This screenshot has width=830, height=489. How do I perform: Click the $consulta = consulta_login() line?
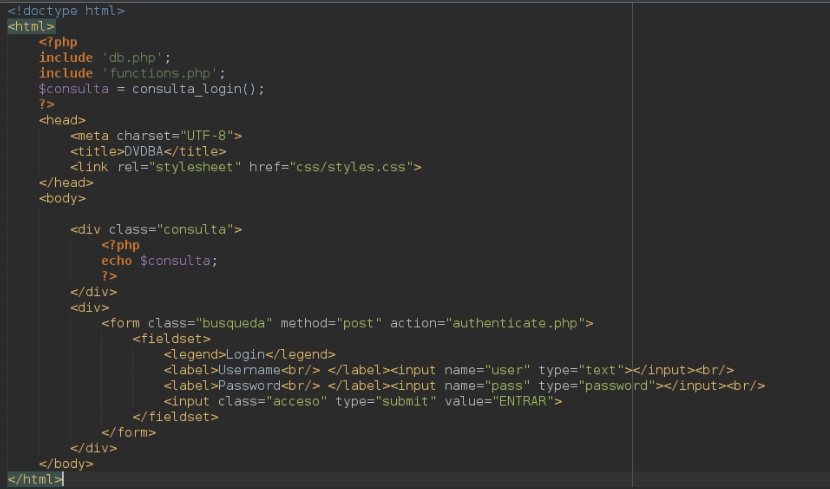click(x=151, y=89)
